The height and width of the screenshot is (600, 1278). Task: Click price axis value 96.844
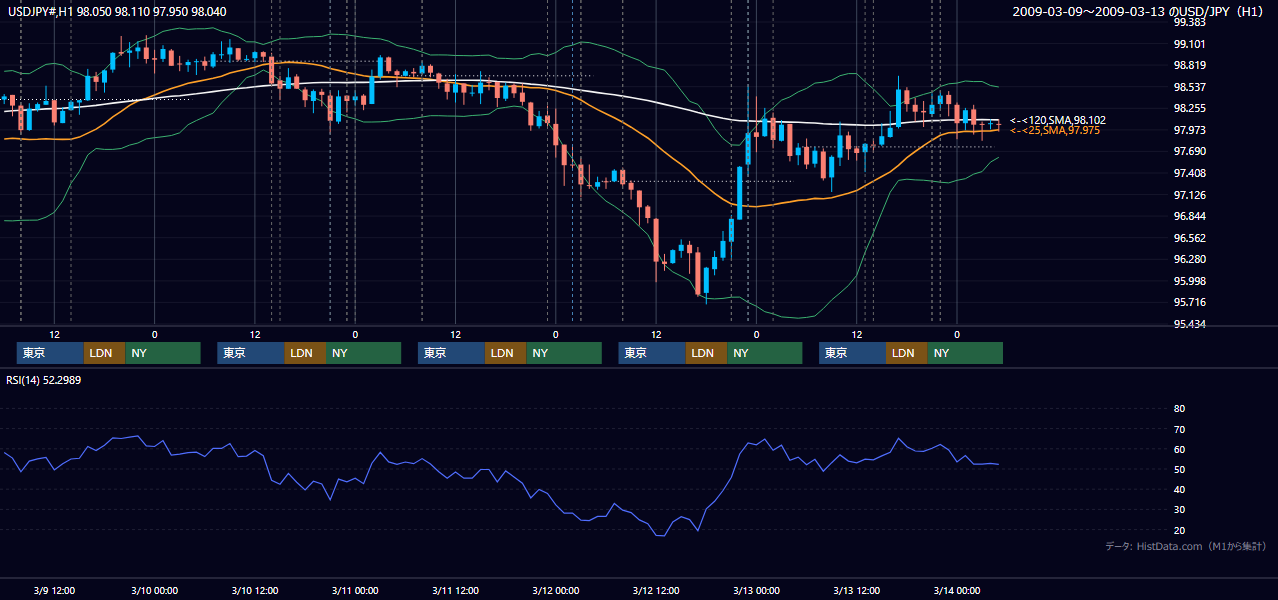[1189, 216]
